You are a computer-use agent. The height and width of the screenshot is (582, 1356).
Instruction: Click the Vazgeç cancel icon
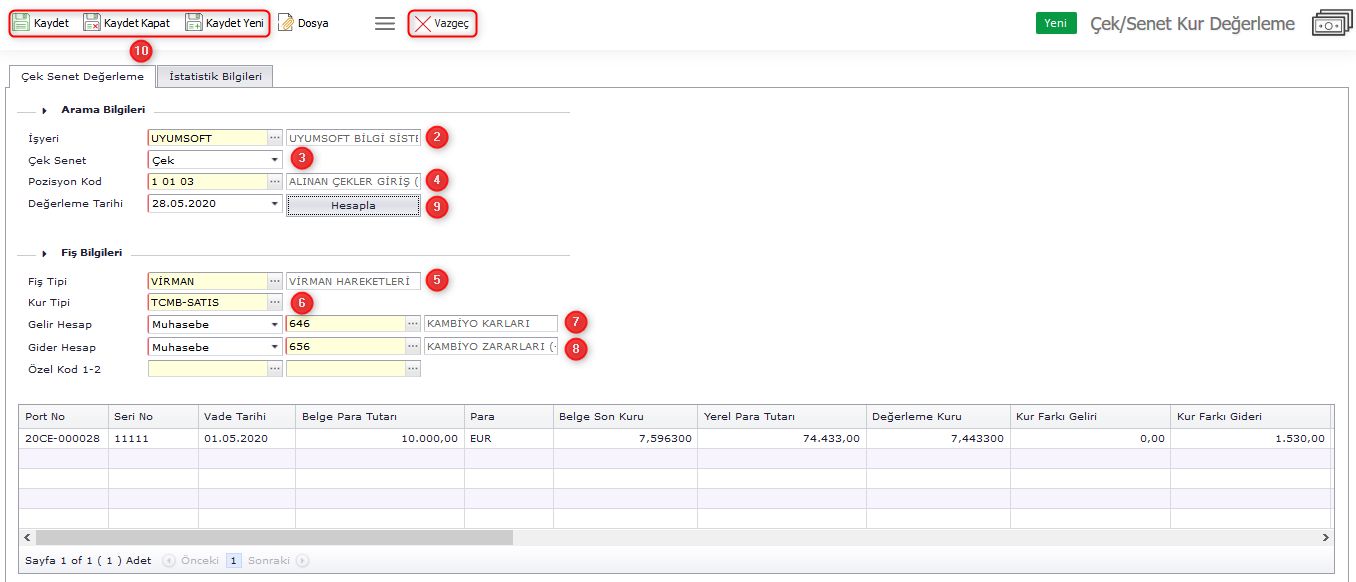(423, 23)
